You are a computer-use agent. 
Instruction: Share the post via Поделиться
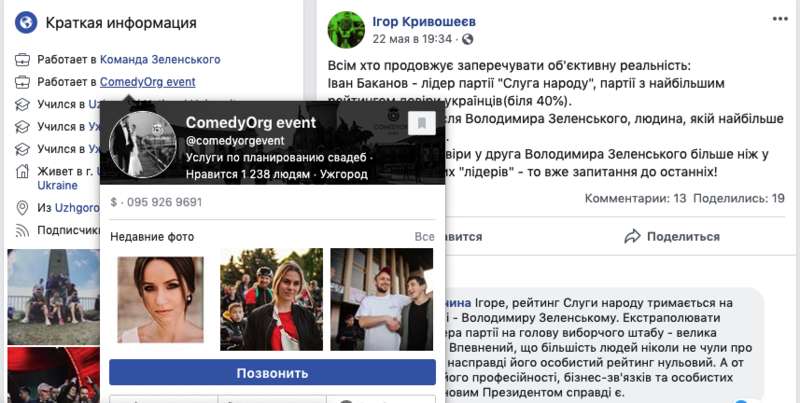click(x=672, y=237)
